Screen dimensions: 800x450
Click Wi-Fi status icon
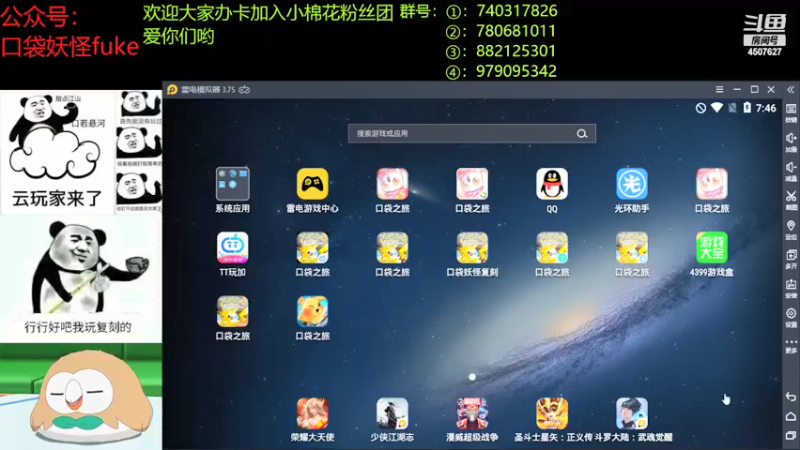717,108
